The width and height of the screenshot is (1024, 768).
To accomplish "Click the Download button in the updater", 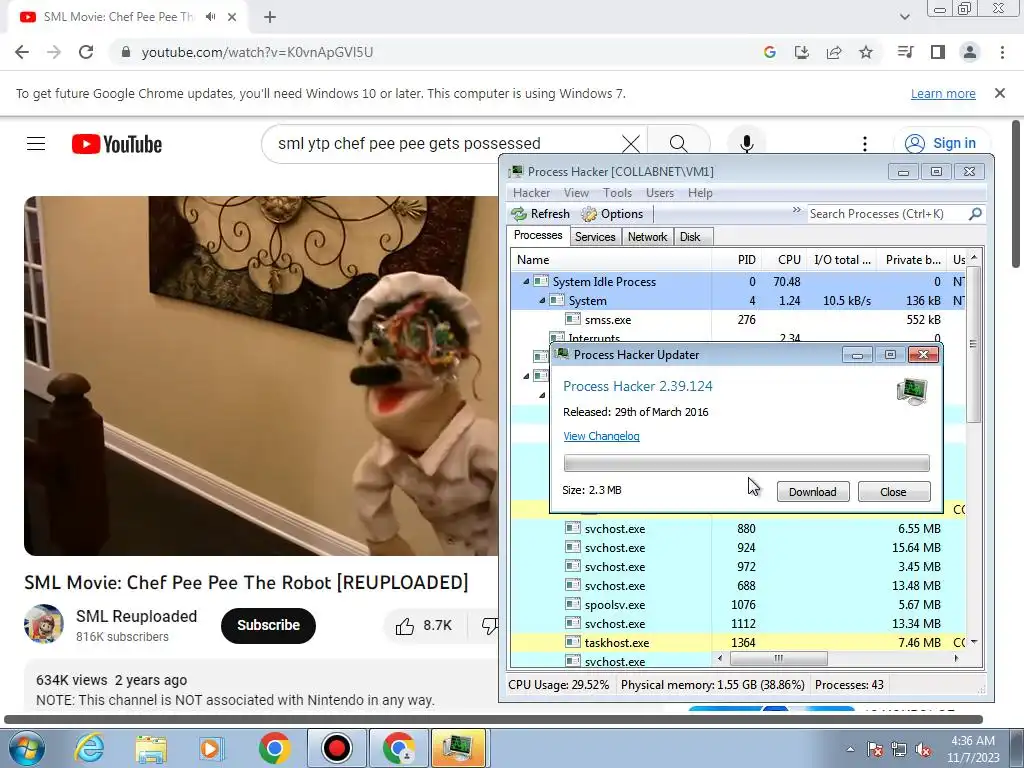I will pos(812,492).
